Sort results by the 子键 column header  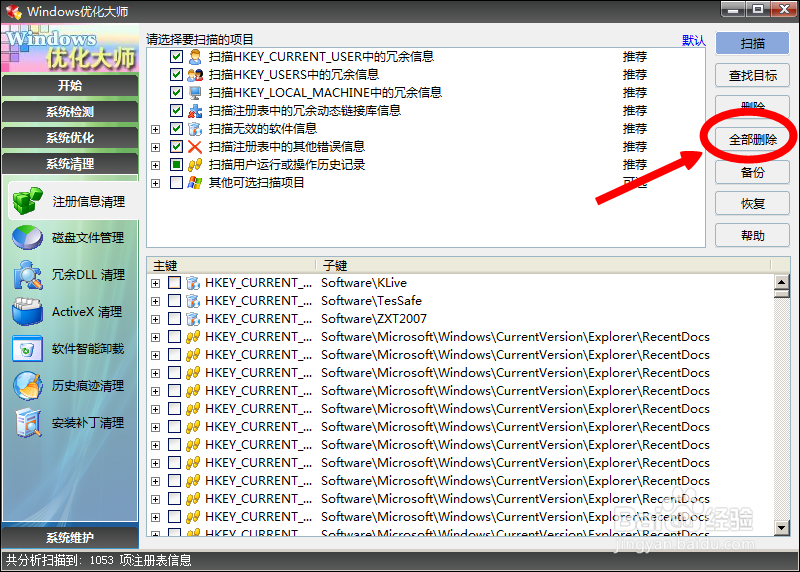pos(543,265)
